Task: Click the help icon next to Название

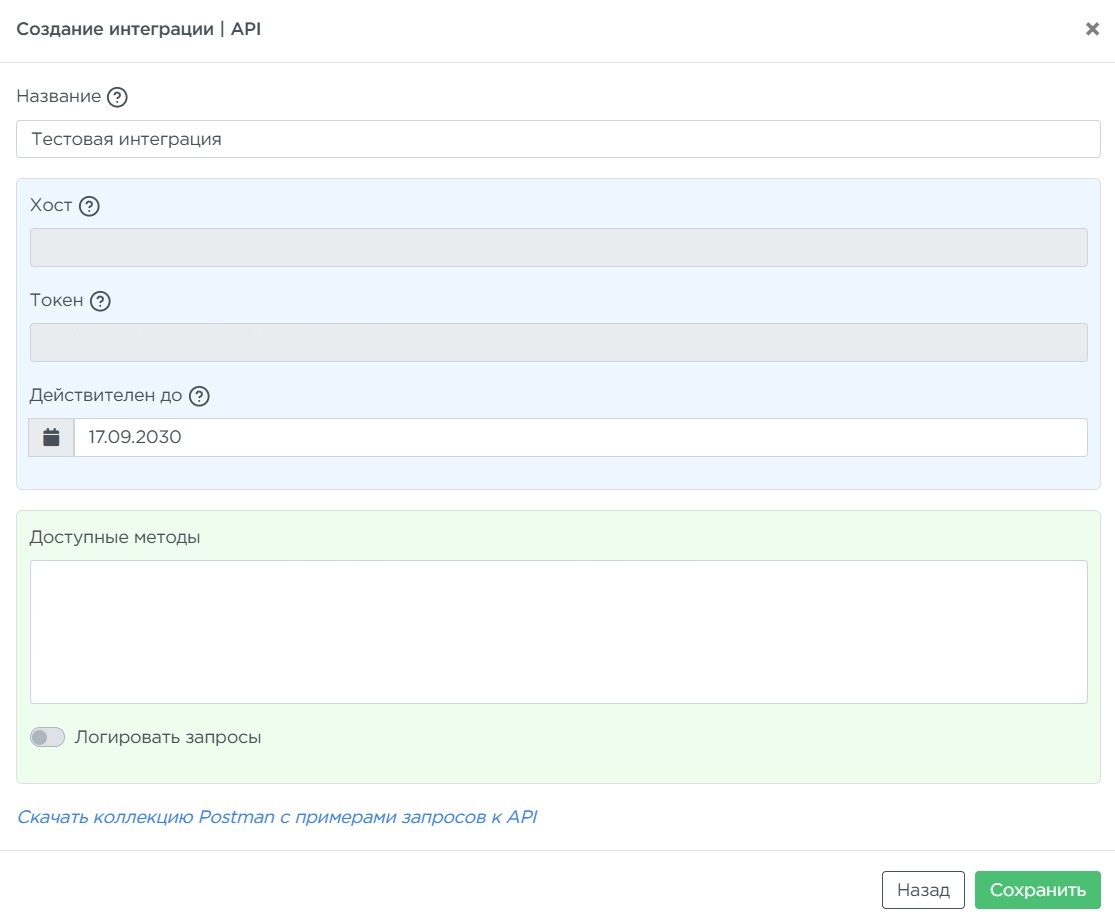Action: point(118,97)
